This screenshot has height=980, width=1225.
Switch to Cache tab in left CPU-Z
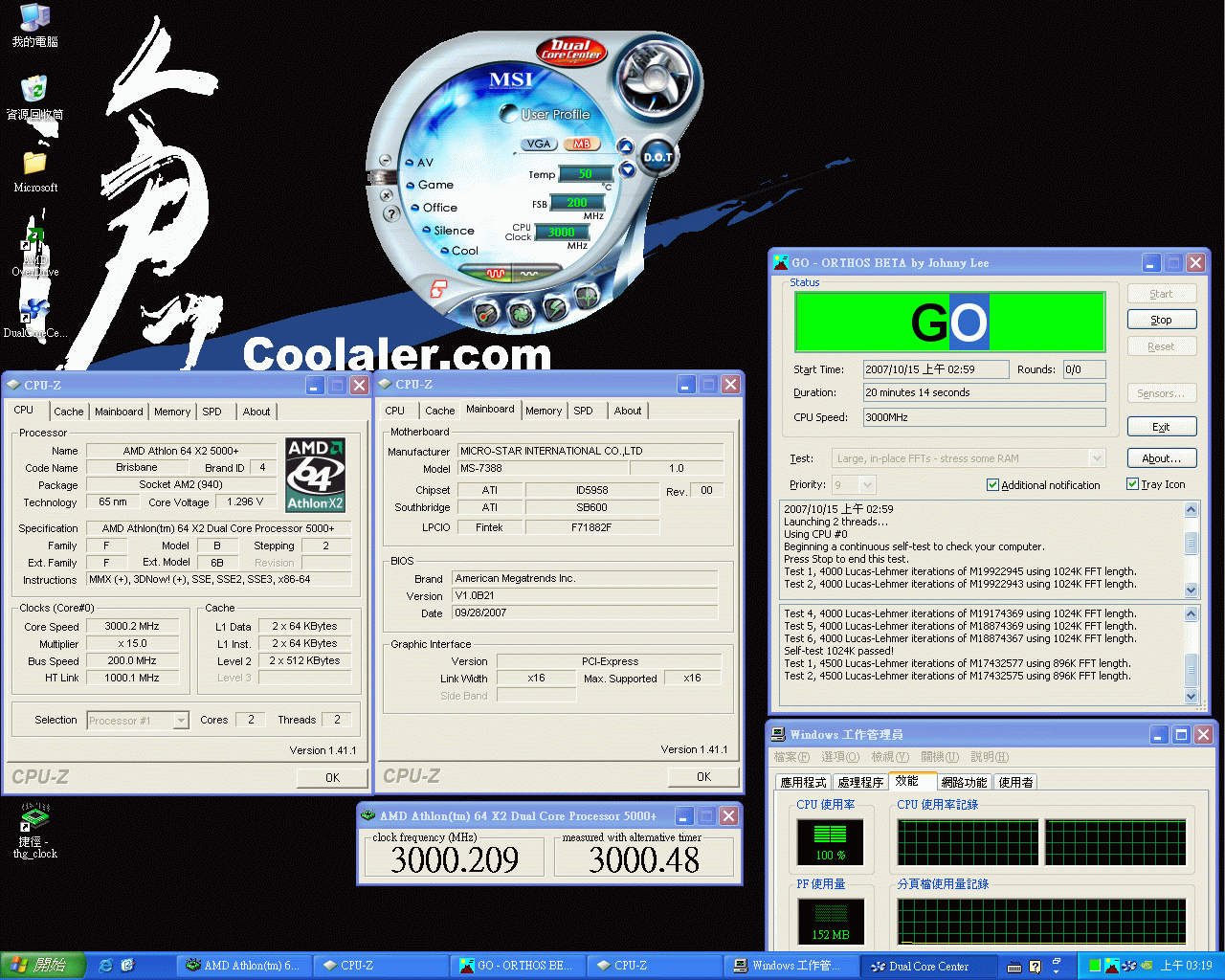point(68,412)
